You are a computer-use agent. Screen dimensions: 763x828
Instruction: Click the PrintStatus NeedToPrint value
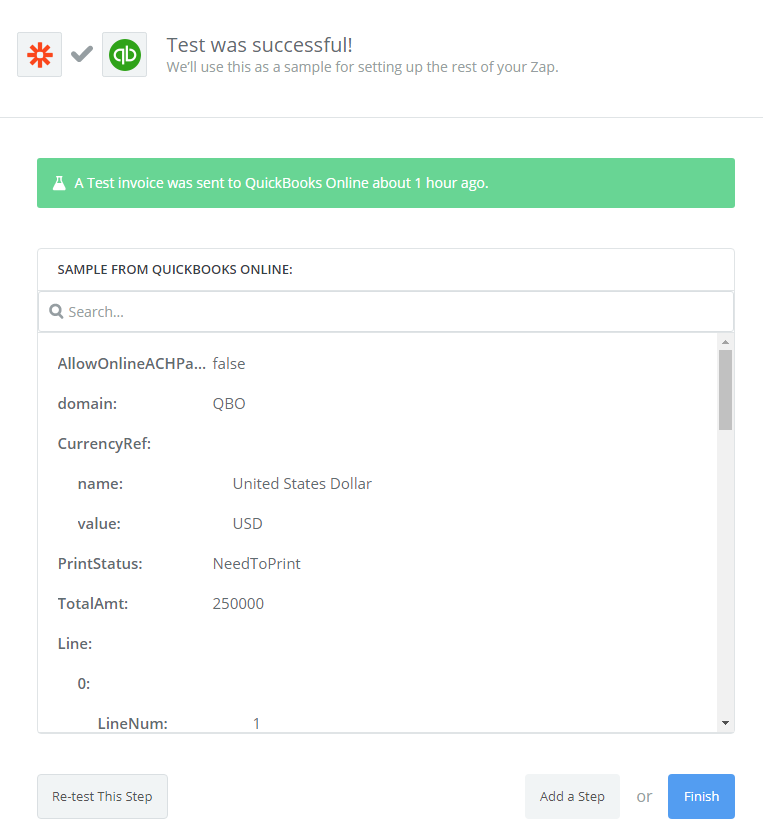[256, 564]
